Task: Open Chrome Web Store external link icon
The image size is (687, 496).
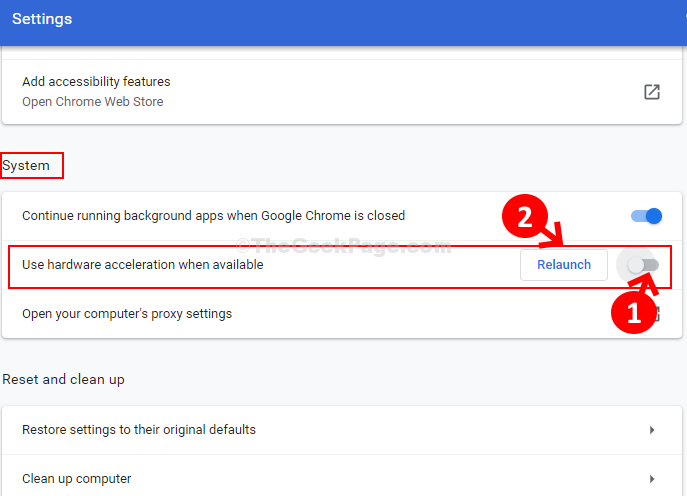Action: tap(652, 92)
